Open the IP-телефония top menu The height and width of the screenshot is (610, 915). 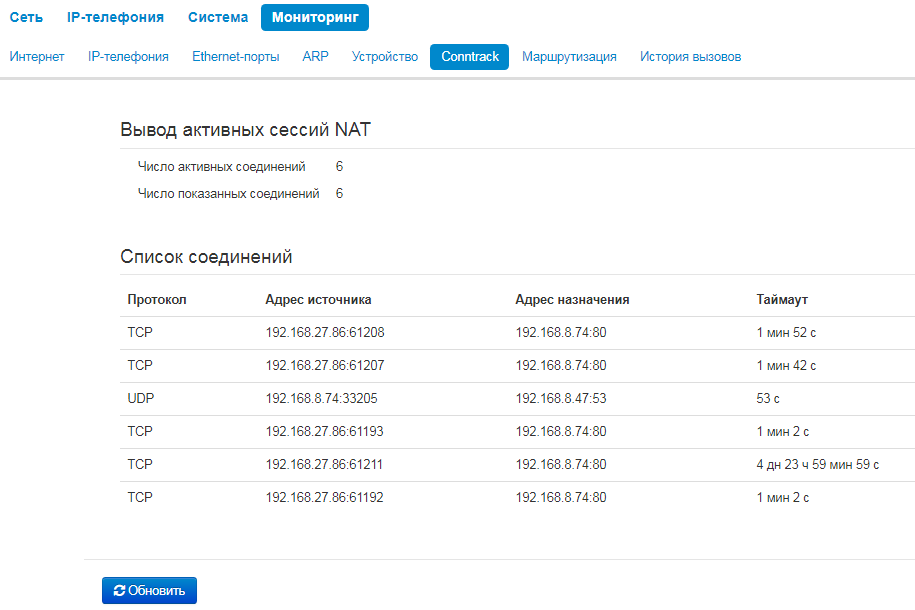pyautogui.click(x=115, y=17)
